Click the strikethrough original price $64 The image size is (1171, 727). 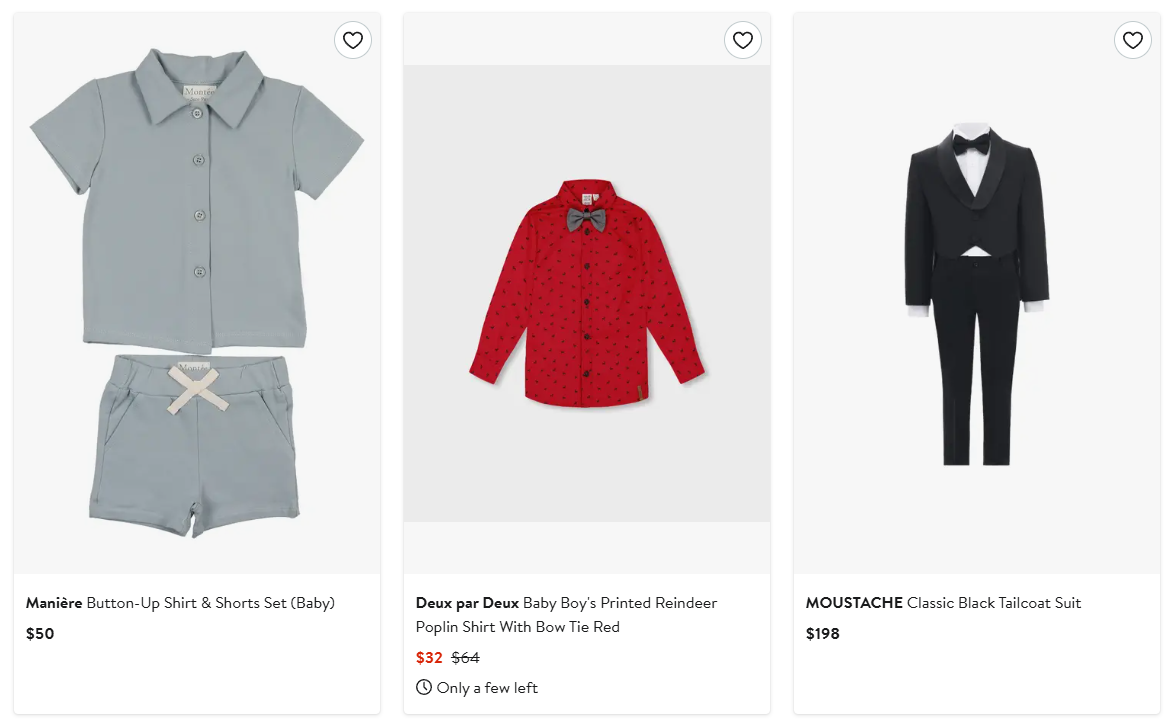tap(467, 657)
